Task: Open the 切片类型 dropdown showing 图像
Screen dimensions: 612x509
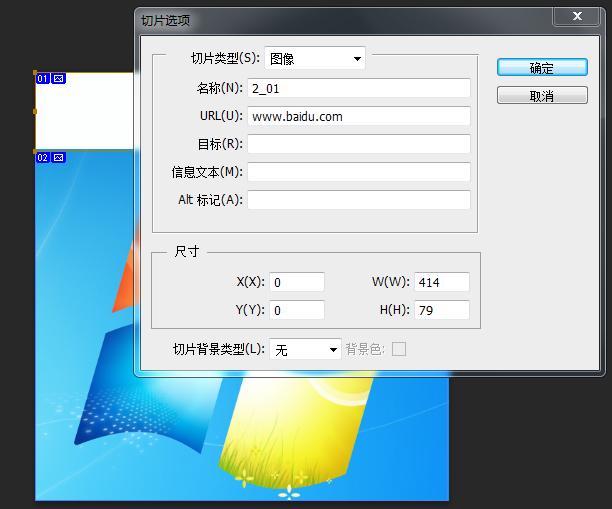Action: (315, 59)
